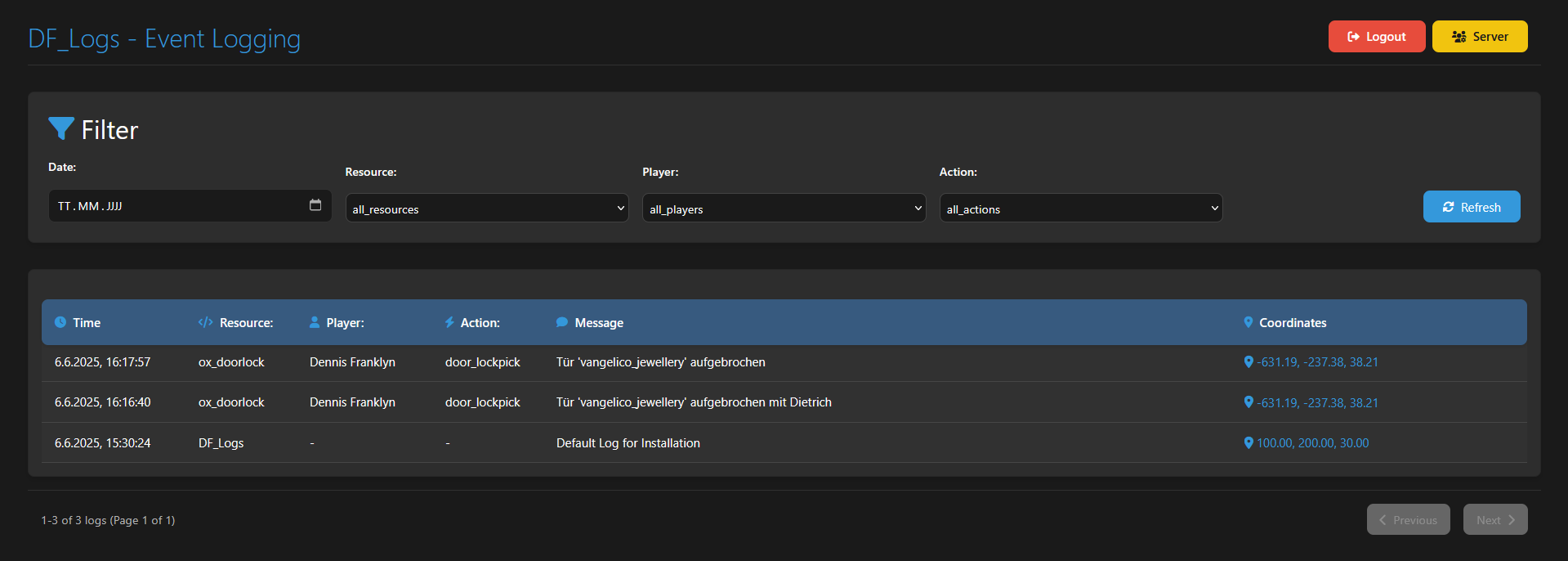Click the Date input field
The height and width of the screenshot is (561, 1568).
190,206
